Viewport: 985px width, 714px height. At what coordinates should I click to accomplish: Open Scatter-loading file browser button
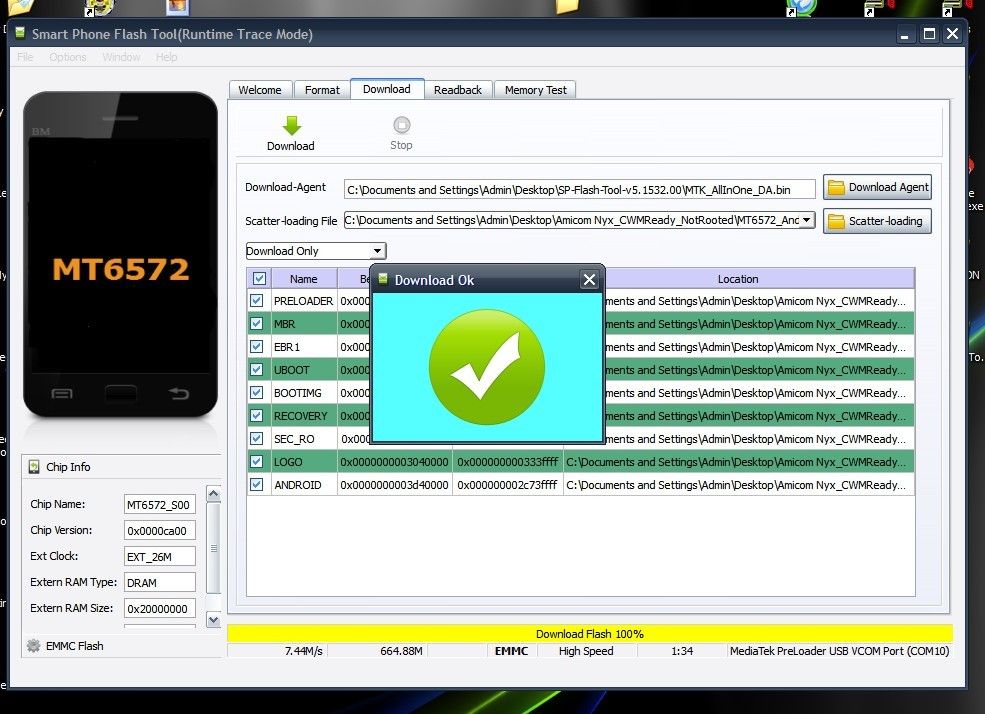877,221
